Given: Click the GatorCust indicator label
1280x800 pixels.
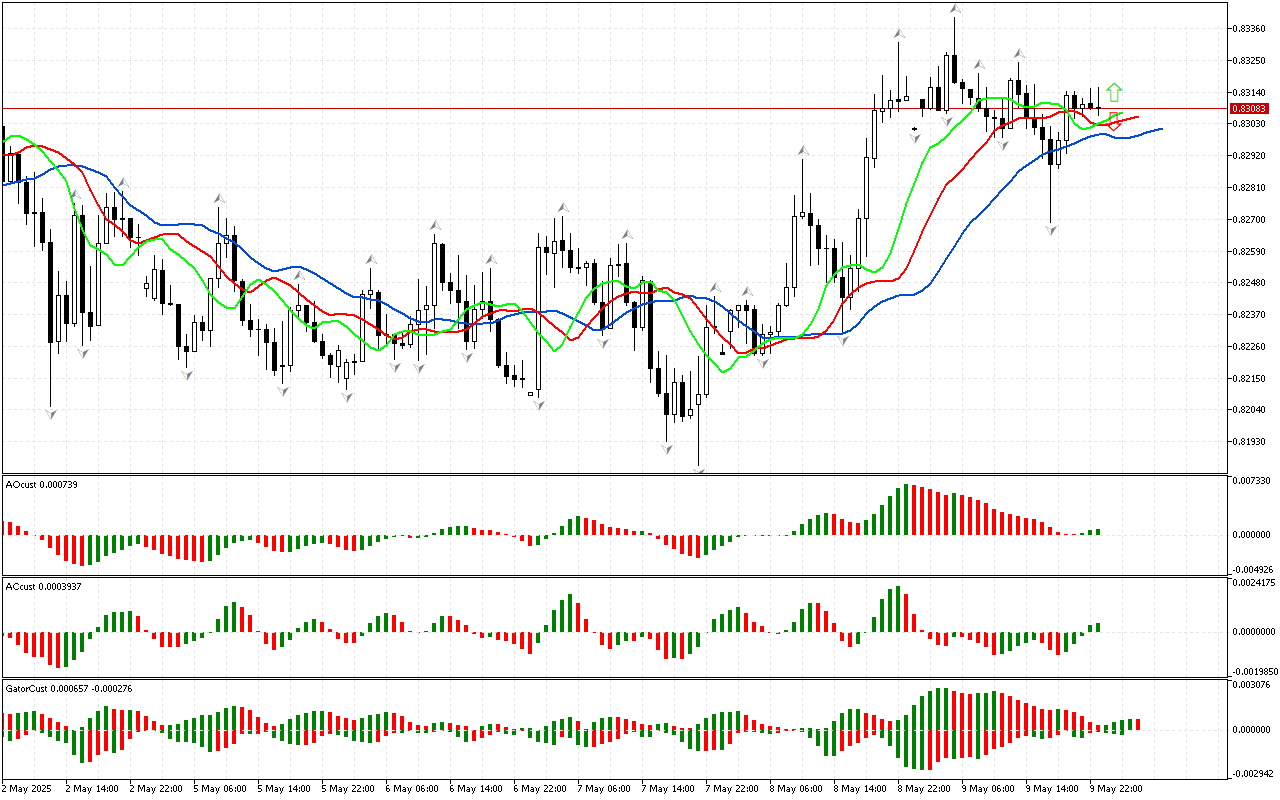Looking at the screenshot, I should (x=68, y=688).
